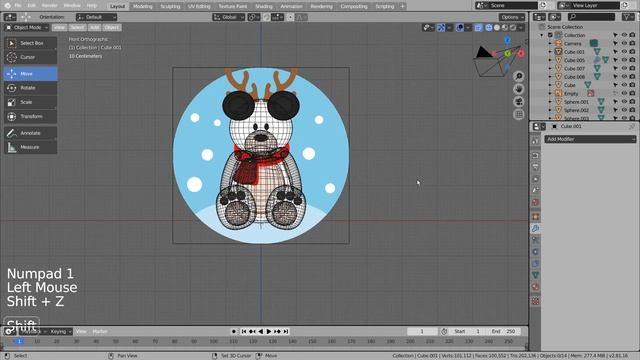Click the green Y axis gizmo
640x360 pixels.
pyautogui.click(x=507, y=53)
